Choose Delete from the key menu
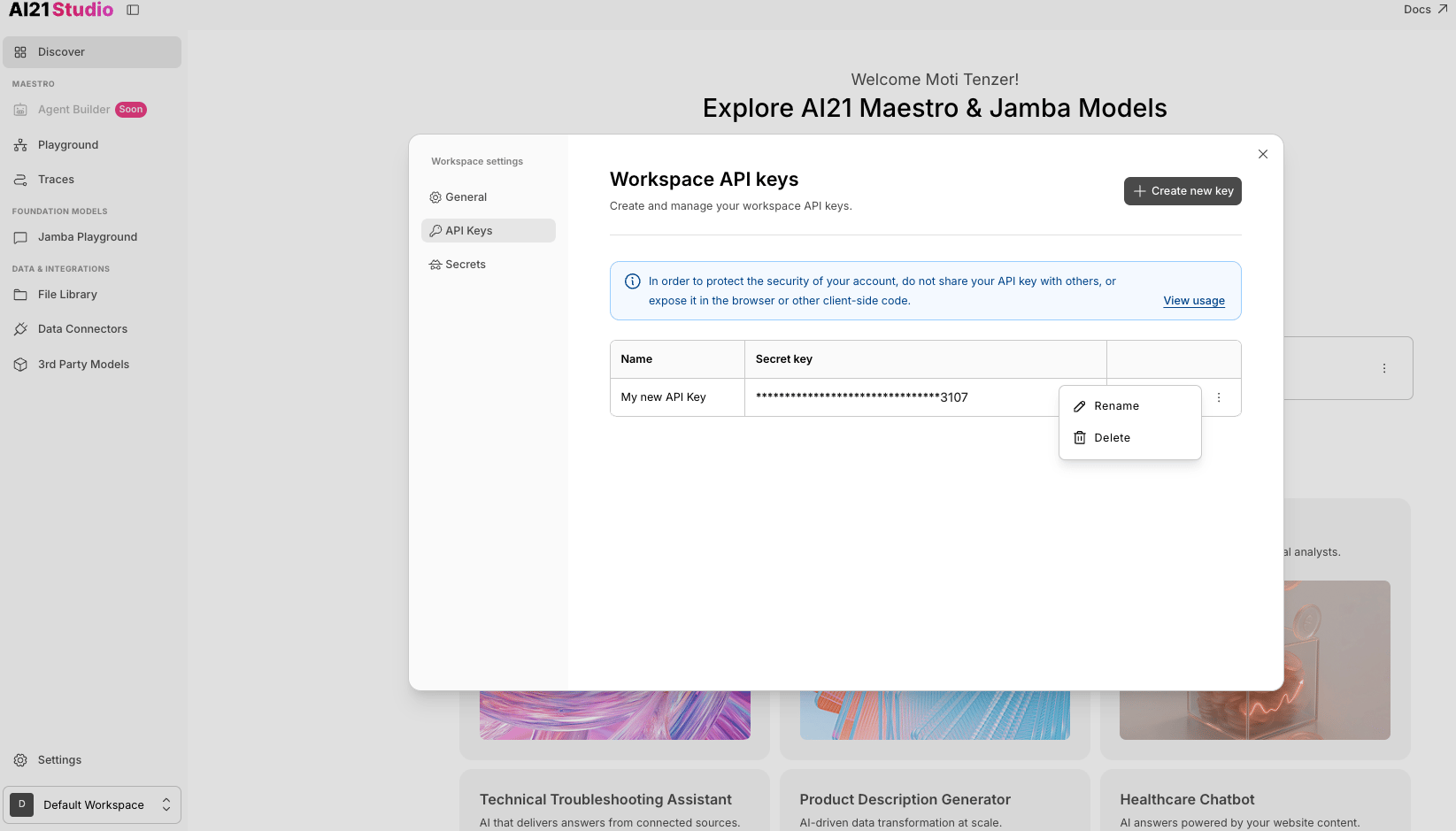The height and width of the screenshot is (831, 1456). tap(1130, 438)
